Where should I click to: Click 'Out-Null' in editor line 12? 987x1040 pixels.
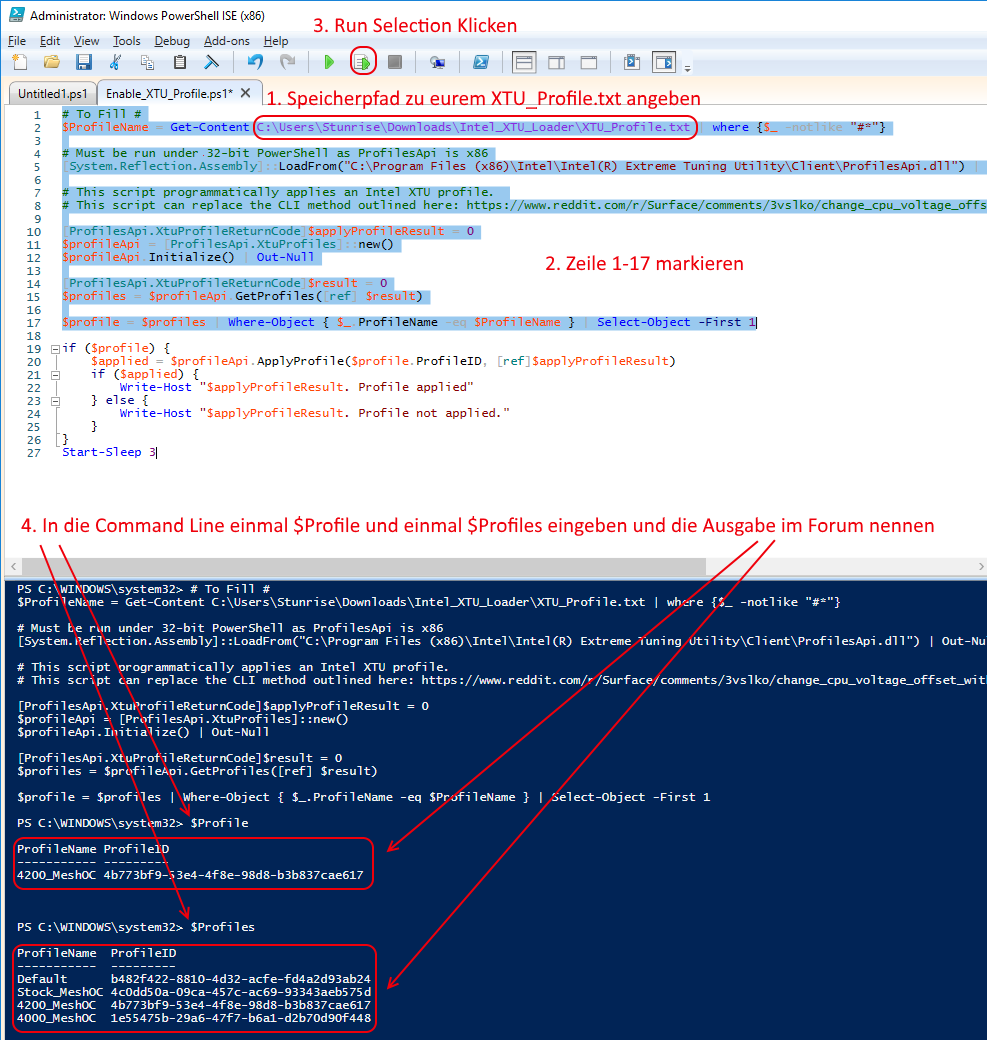click(x=285, y=257)
